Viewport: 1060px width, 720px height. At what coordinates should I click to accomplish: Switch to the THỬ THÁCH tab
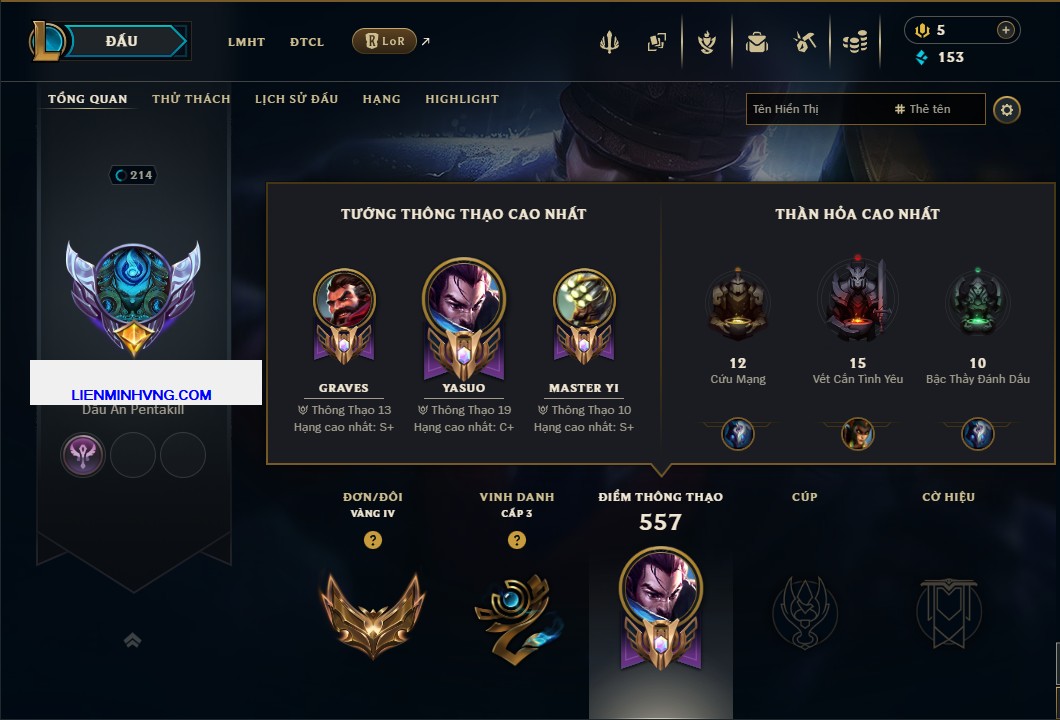click(191, 99)
